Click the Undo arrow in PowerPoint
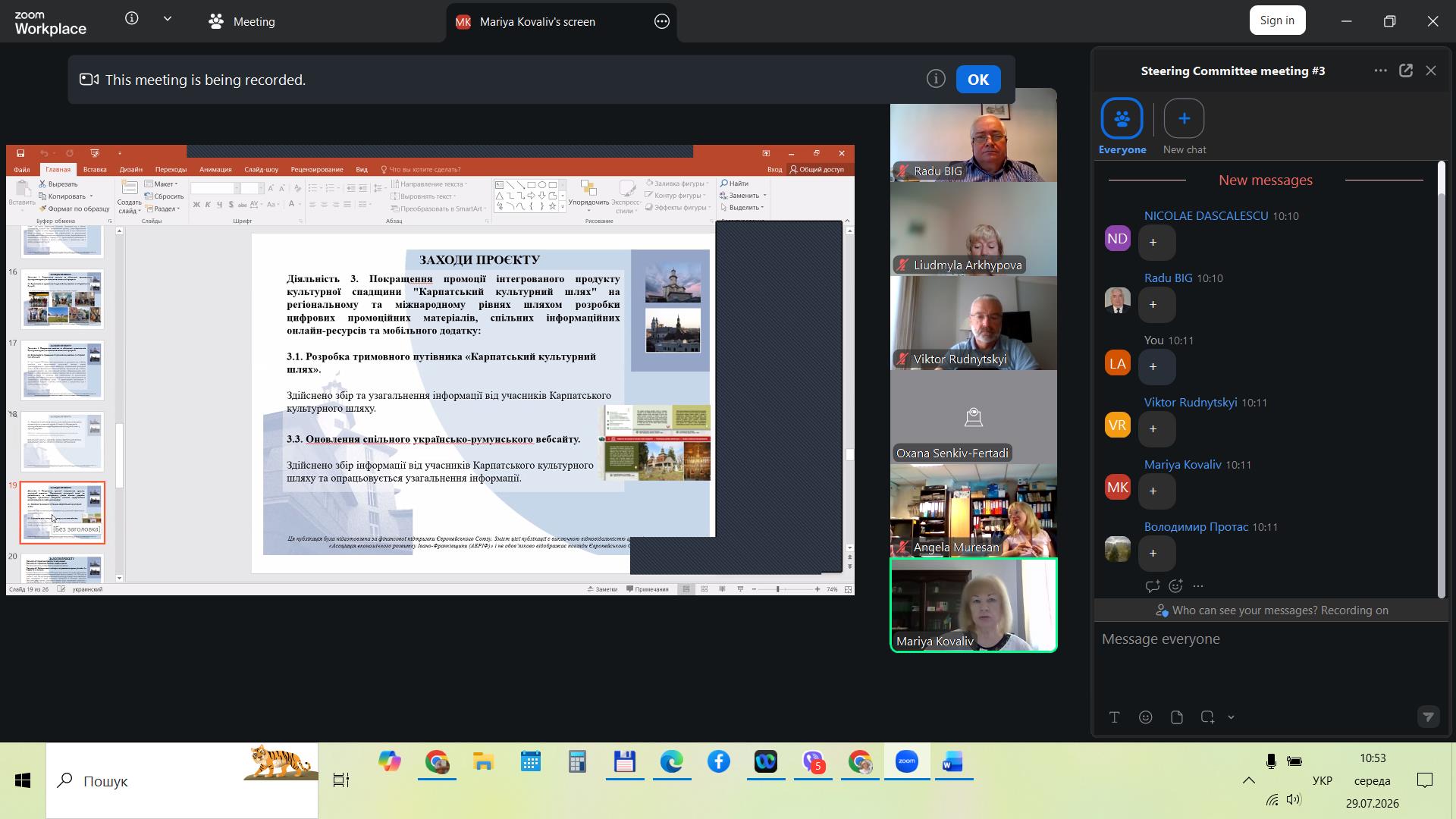Viewport: 1456px width, 819px height. click(44, 153)
